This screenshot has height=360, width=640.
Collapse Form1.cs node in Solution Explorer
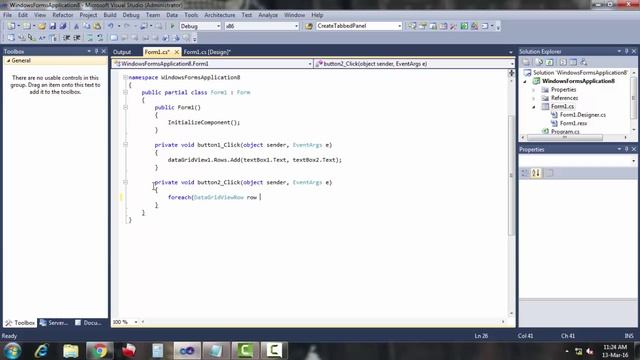point(534,107)
